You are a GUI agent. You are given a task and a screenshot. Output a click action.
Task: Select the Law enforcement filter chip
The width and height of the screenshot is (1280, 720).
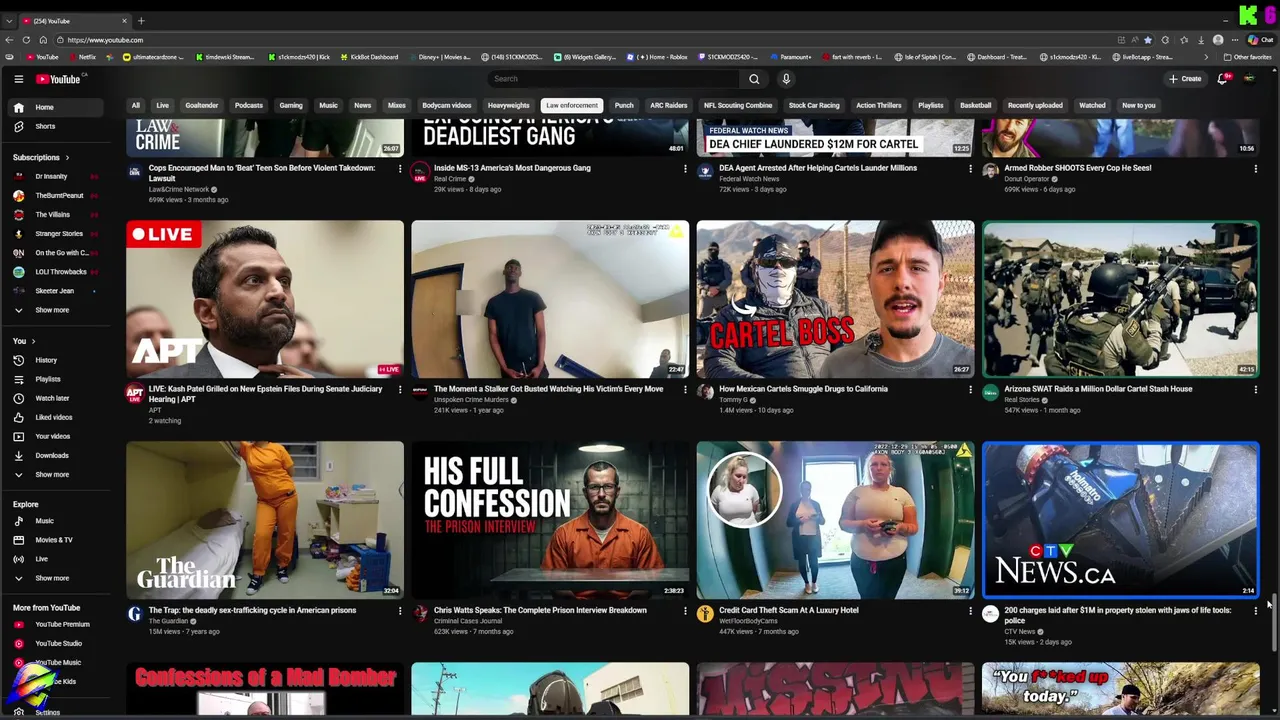click(x=572, y=105)
